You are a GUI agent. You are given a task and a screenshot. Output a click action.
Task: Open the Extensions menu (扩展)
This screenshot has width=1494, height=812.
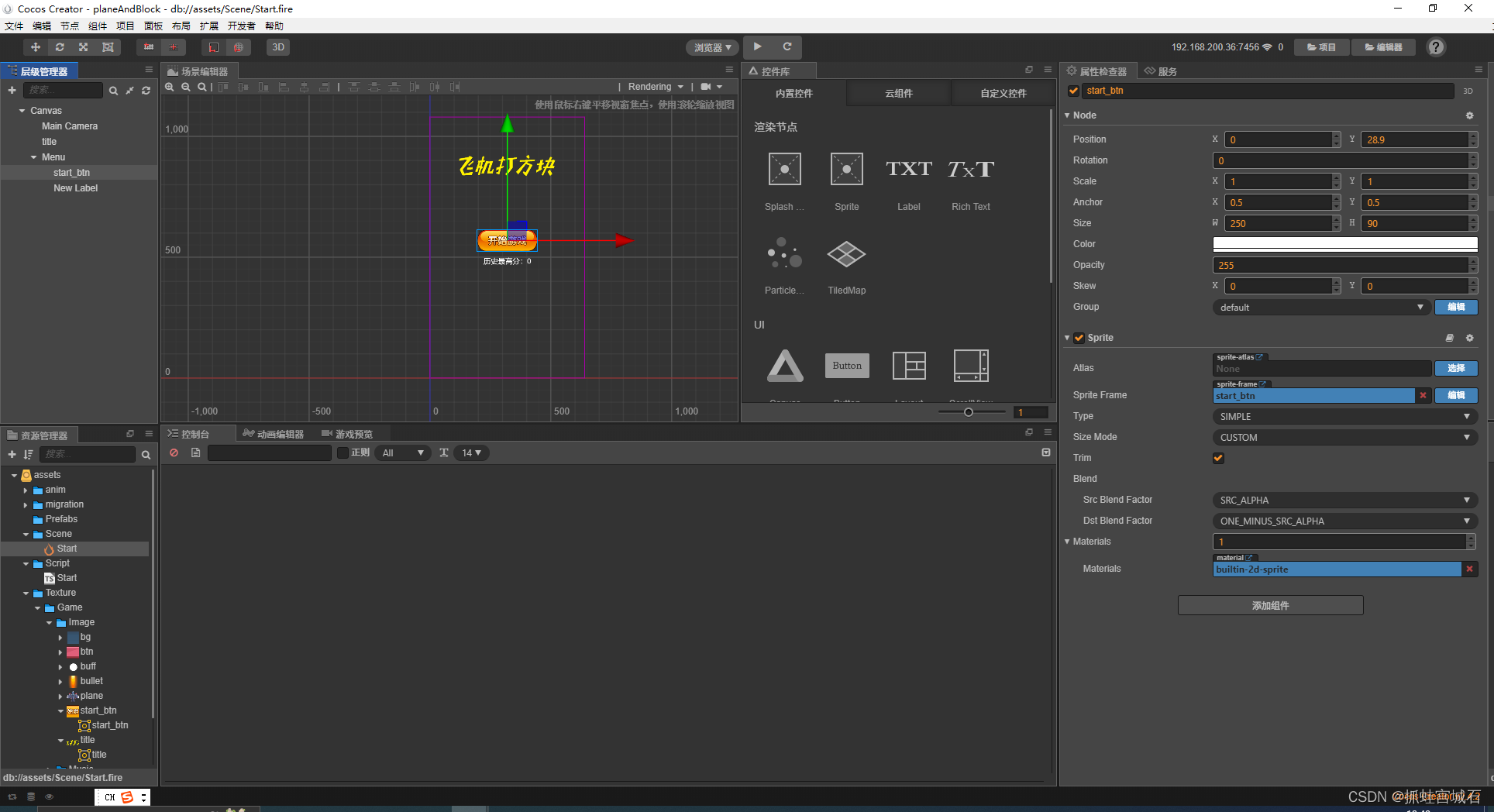pos(208,26)
